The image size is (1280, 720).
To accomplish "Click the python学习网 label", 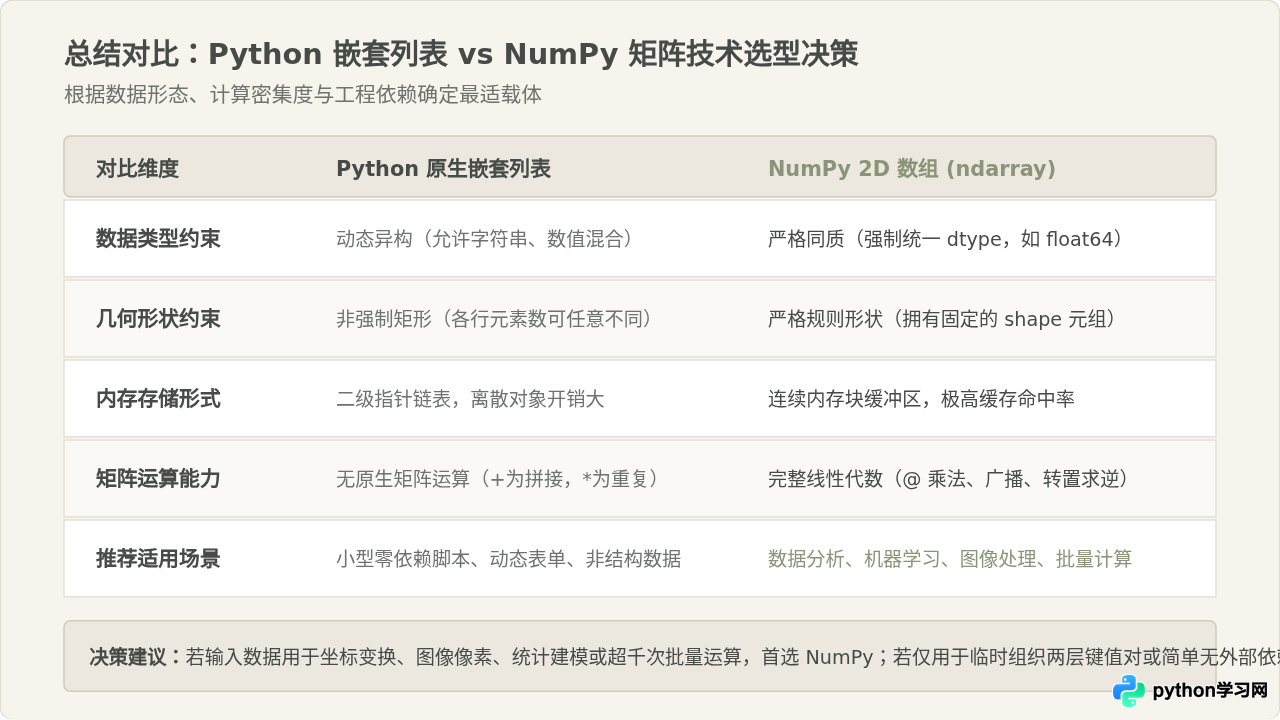I will point(1210,691).
